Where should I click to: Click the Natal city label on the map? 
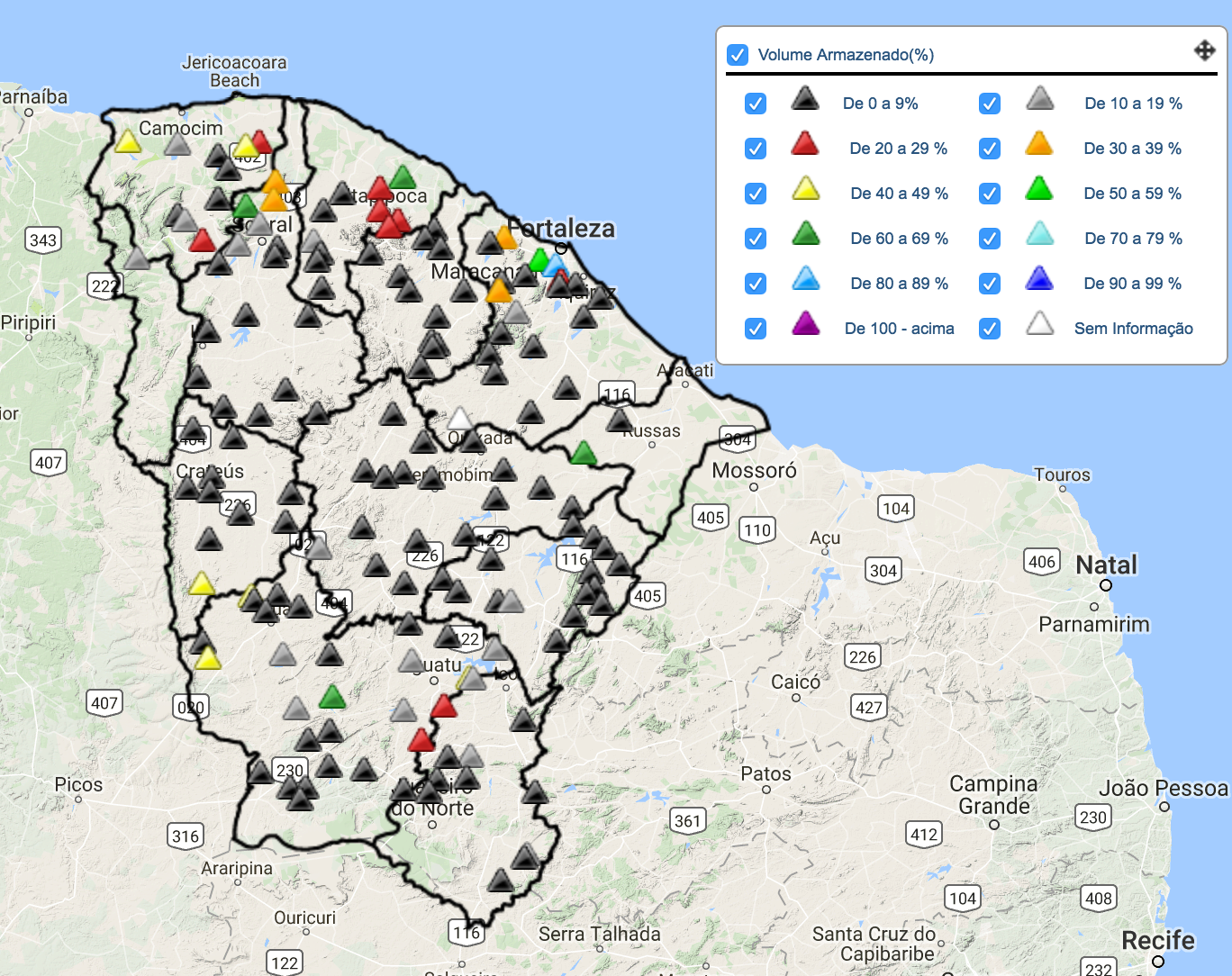1106,565
